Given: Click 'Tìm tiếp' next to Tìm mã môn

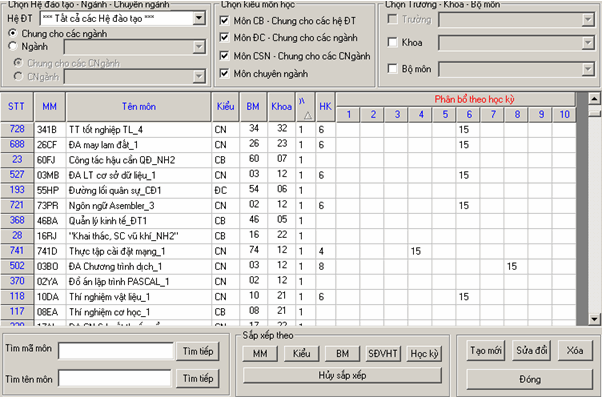Looking at the screenshot, I should click(198, 351).
